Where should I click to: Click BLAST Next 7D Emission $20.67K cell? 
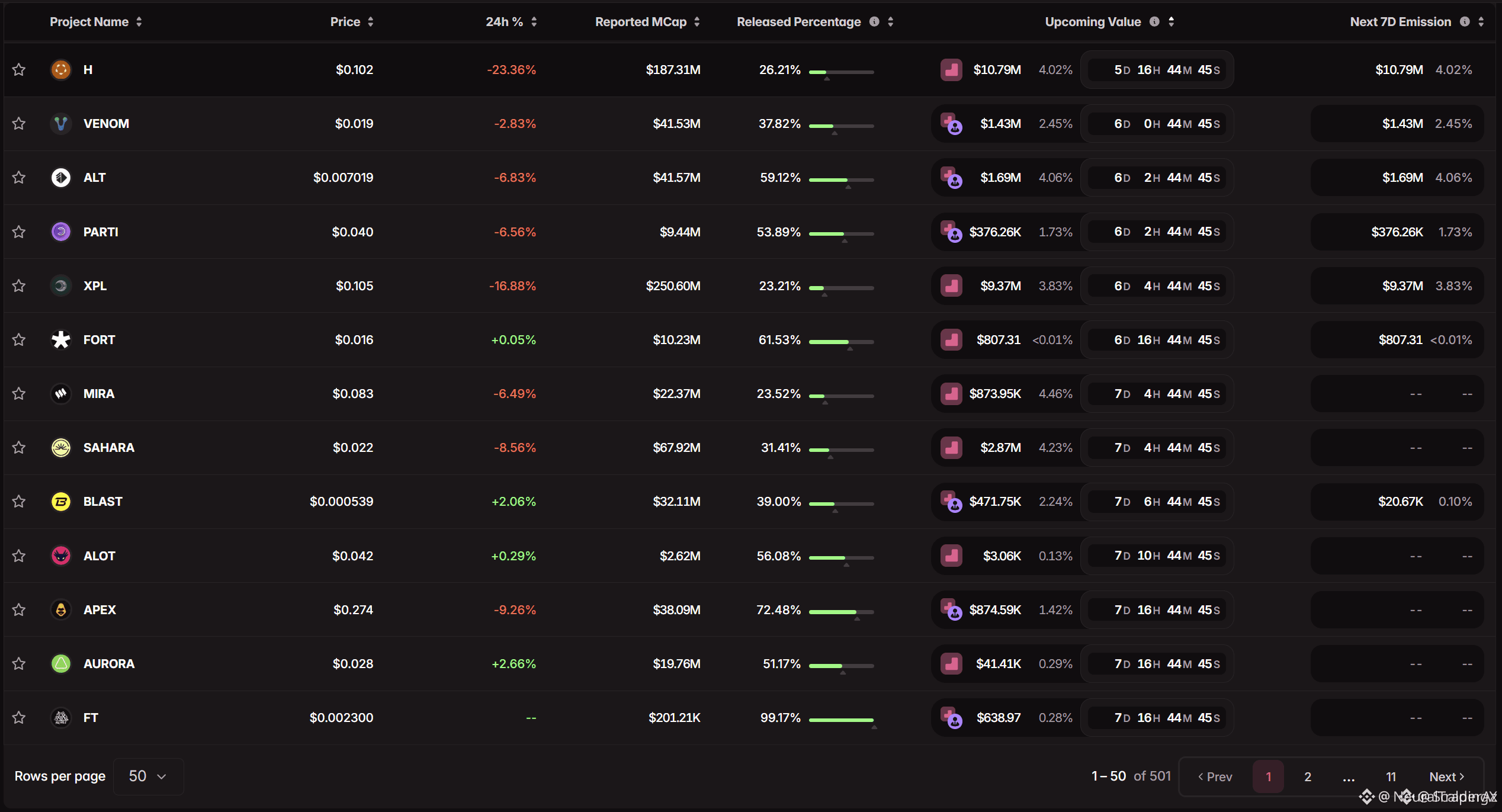(1397, 502)
